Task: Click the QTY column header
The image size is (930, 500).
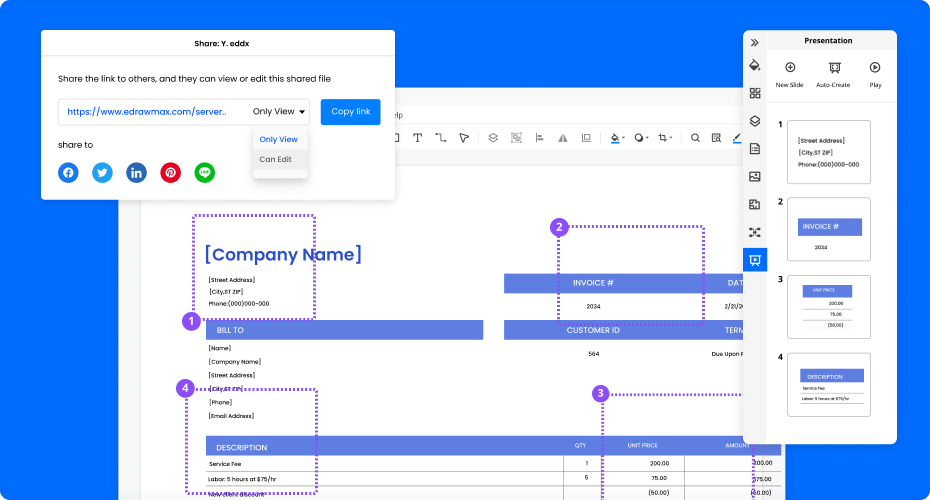Action: point(580,445)
